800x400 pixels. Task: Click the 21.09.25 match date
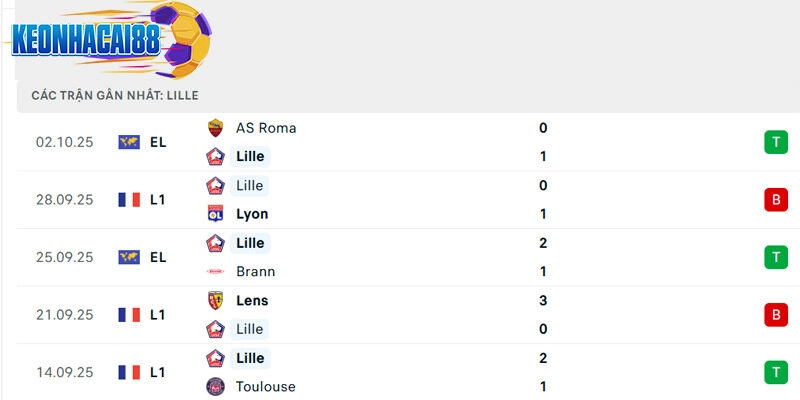(64, 315)
